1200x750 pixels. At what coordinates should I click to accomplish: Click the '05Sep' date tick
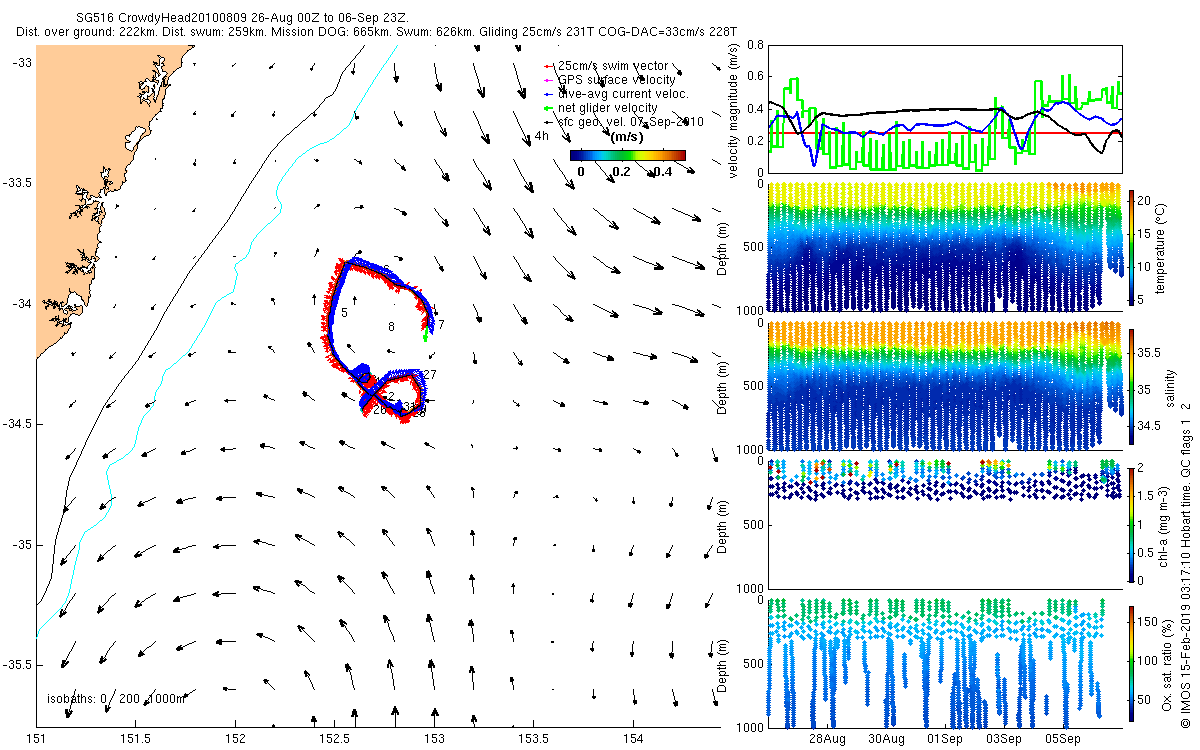coord(1063,739)
